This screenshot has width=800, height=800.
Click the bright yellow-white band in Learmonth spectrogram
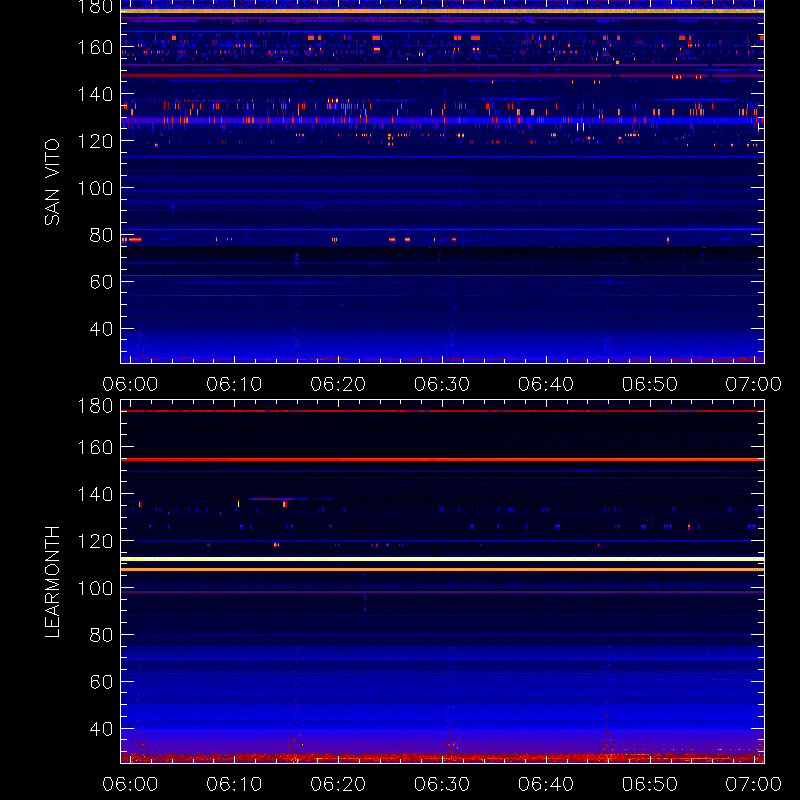pyautogui.click(x=442, y=559)
